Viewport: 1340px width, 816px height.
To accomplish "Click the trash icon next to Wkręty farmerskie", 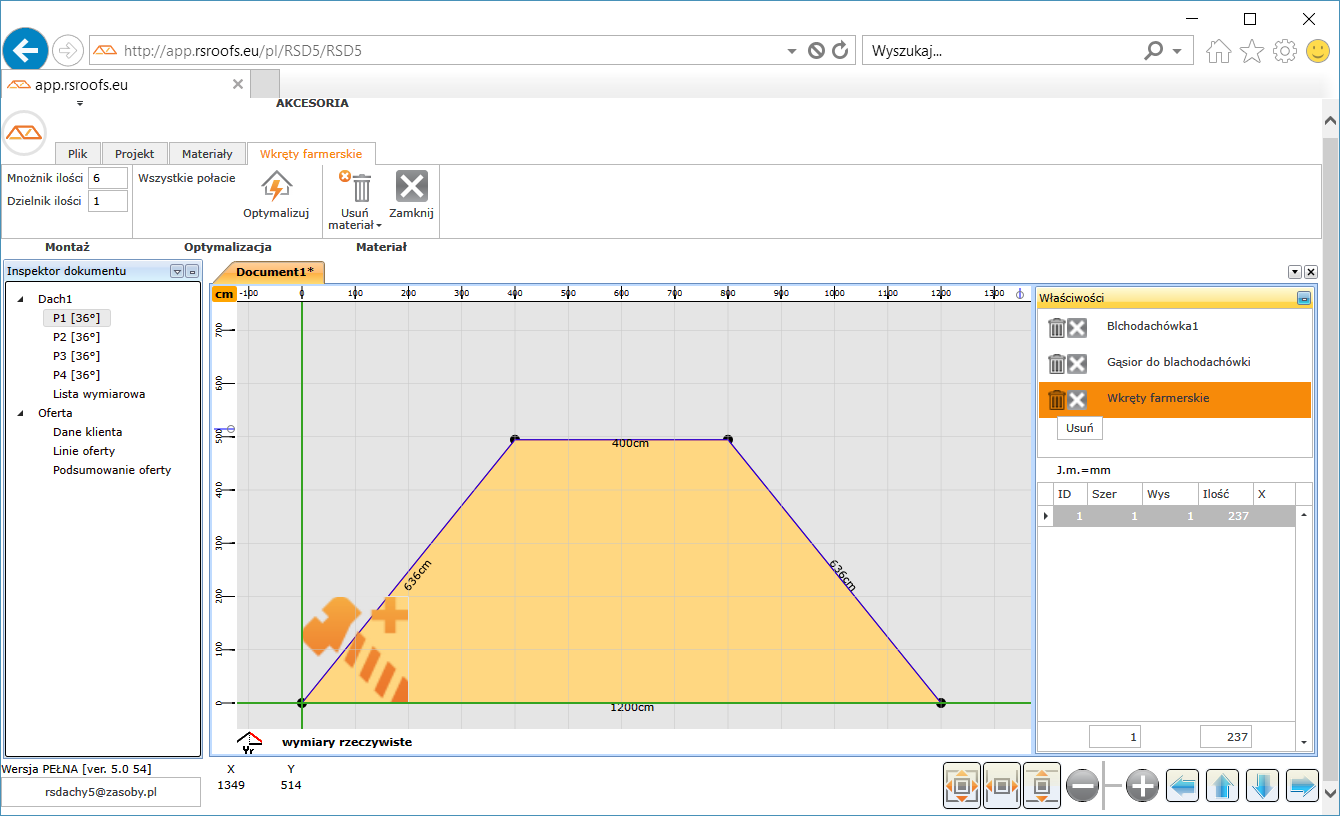I will (x=1056, y=400).
